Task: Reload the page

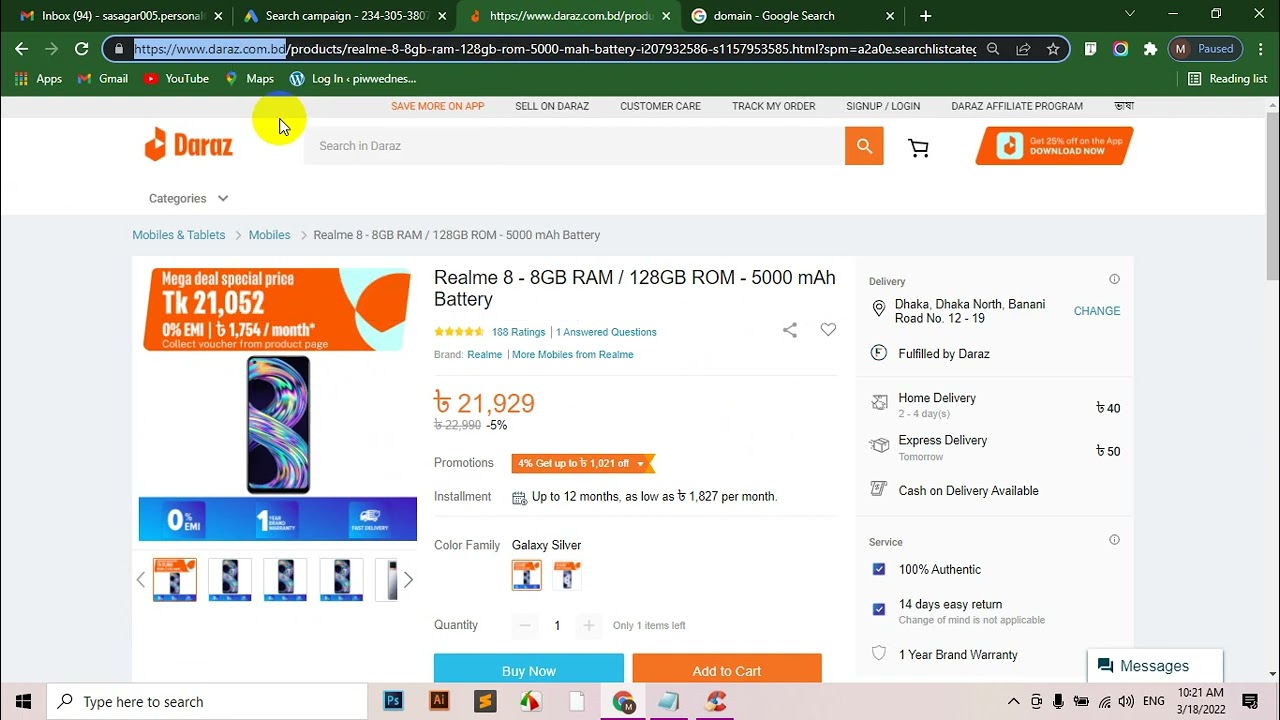Action: click(x=81, y=49)
